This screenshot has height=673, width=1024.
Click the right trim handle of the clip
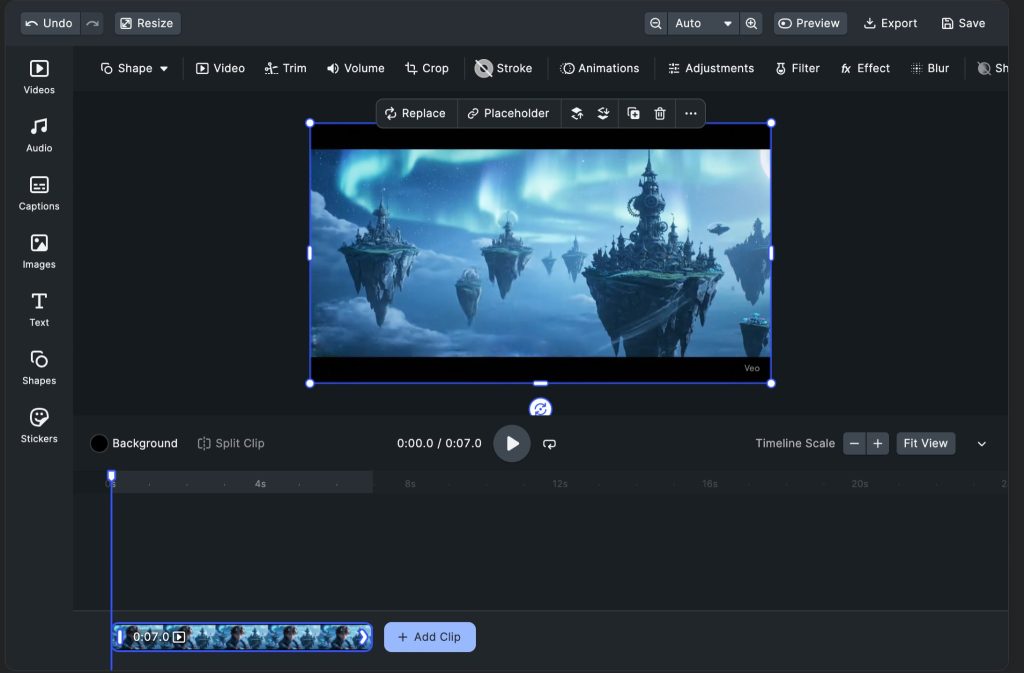point(364,637)
